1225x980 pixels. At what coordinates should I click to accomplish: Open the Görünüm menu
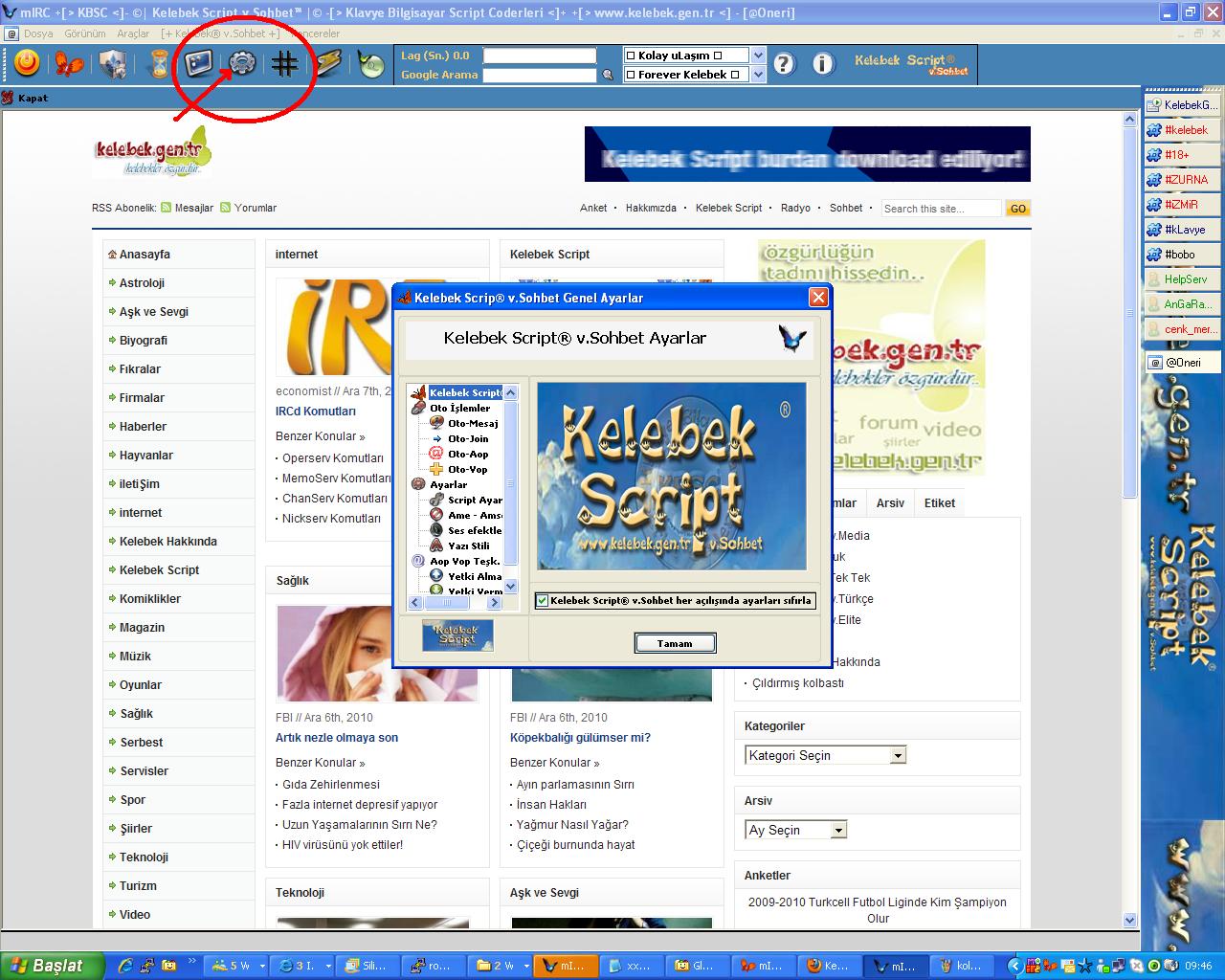coord(85,33)
